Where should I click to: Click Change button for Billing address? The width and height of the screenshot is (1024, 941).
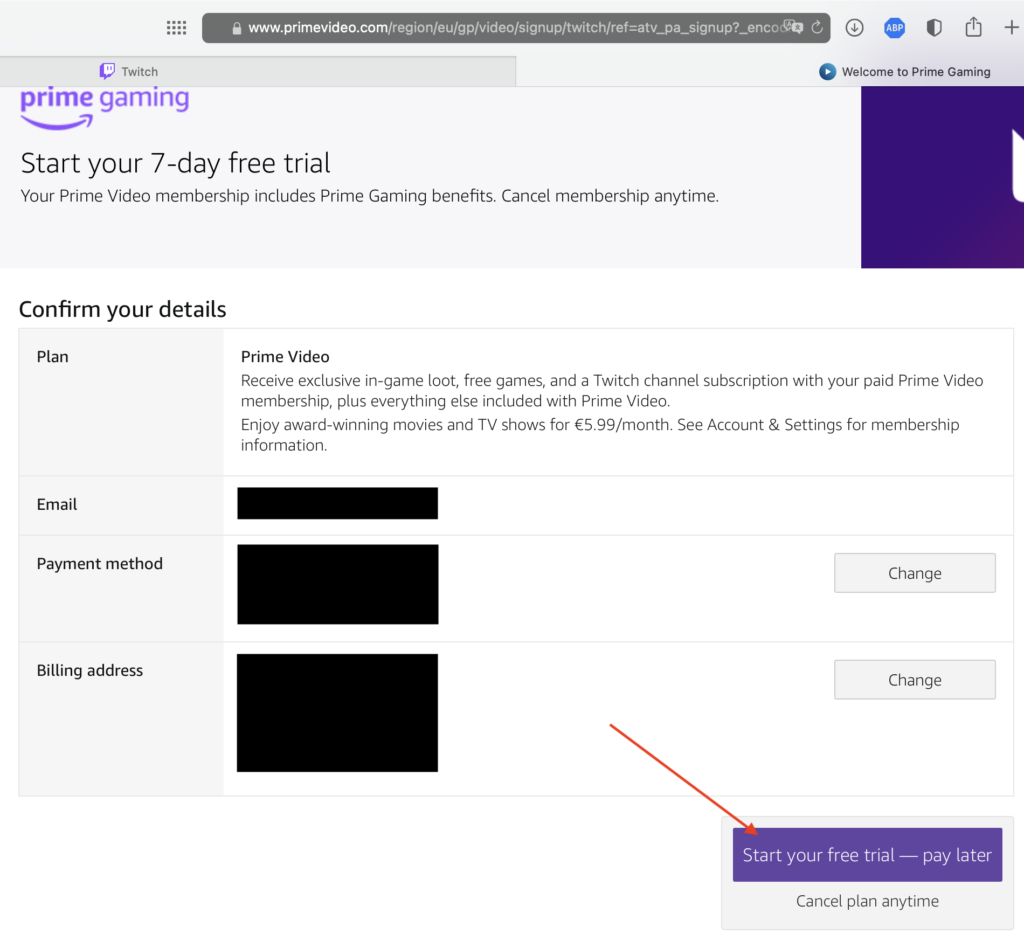pos(914,680)
